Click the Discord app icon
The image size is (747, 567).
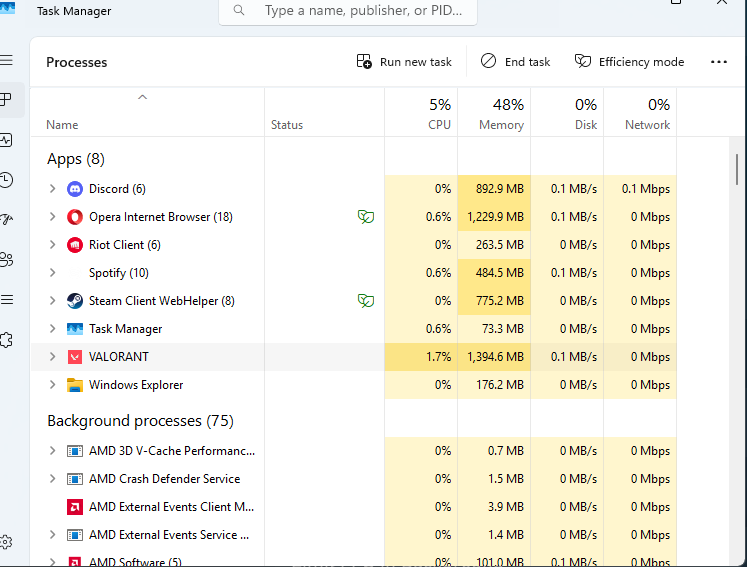coord(75,189)
